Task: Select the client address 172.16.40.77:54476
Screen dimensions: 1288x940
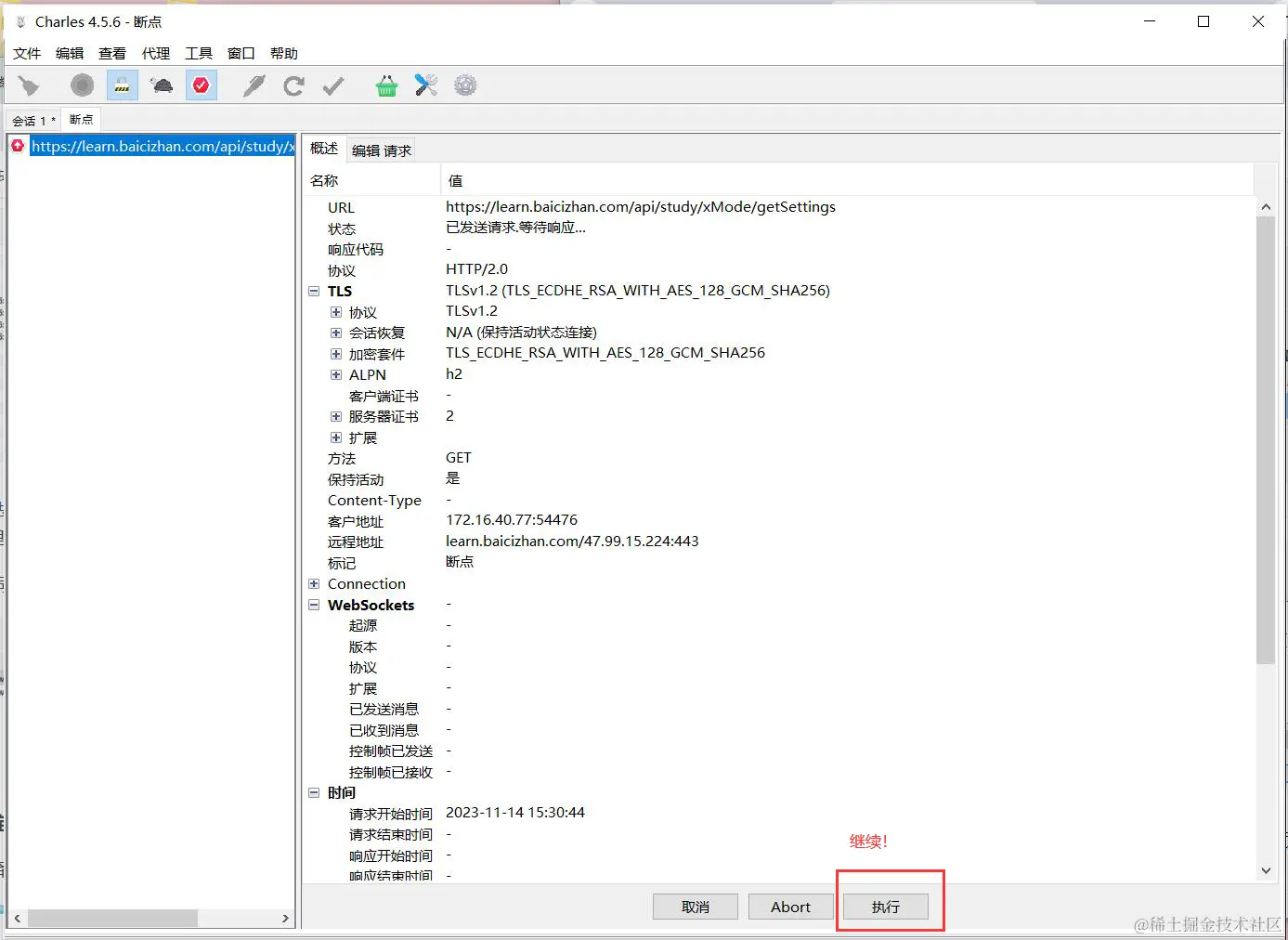Action: 512,520
